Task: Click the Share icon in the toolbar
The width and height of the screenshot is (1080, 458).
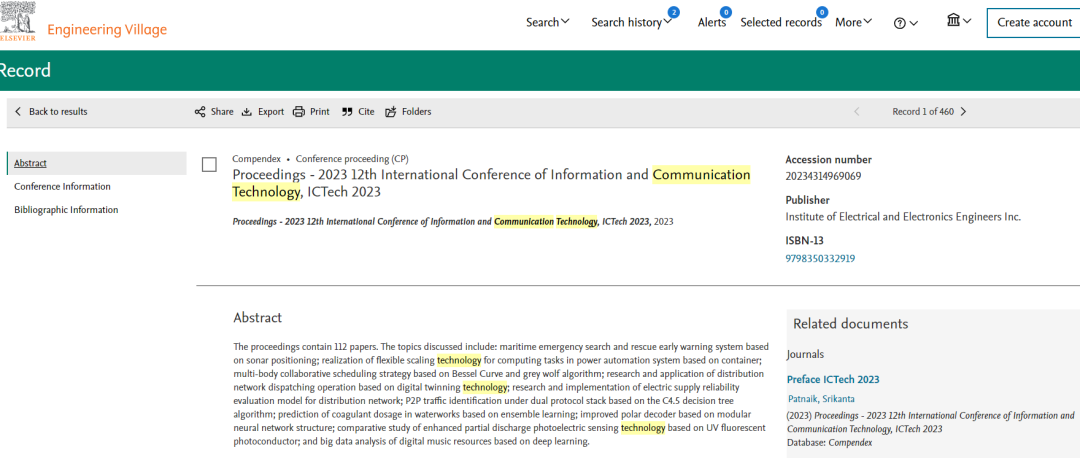Action: click(200, 112)
